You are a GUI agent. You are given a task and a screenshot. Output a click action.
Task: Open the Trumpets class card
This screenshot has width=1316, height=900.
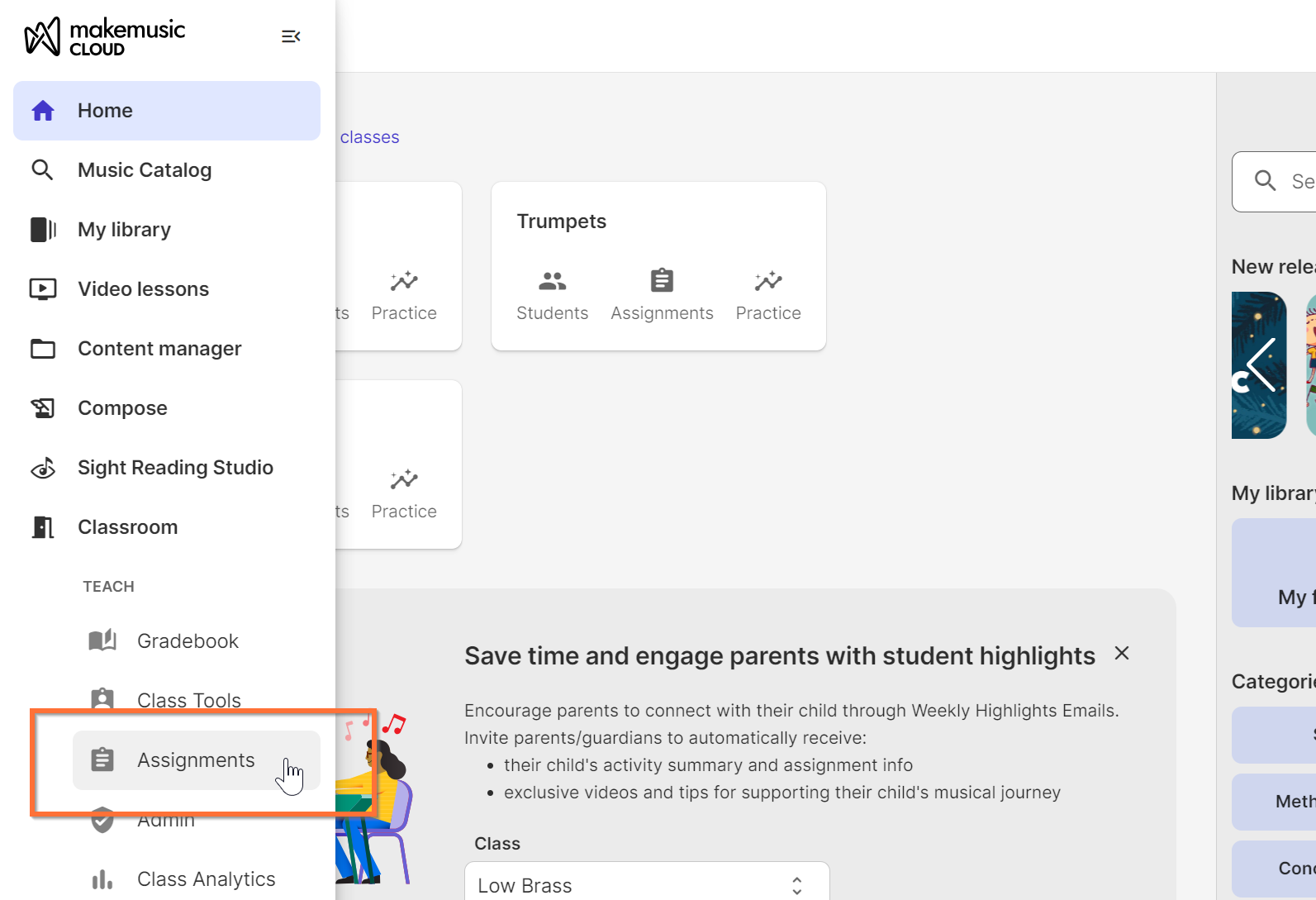(562, 221)
